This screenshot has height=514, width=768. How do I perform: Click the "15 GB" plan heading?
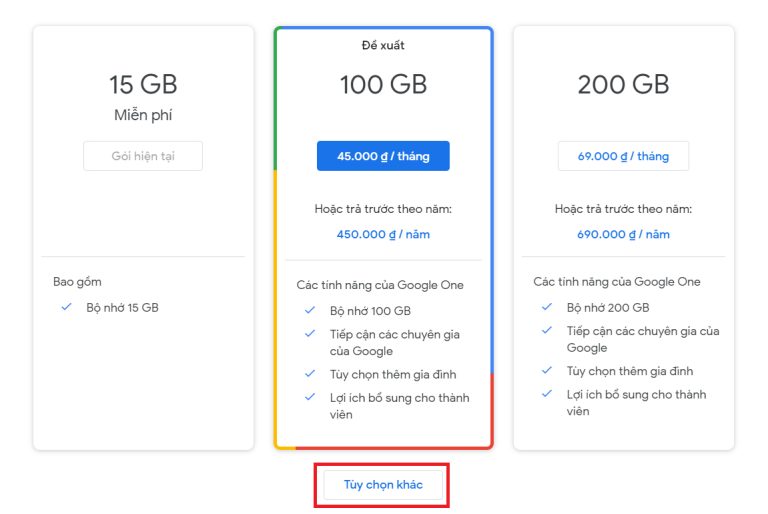pos(143,85)
